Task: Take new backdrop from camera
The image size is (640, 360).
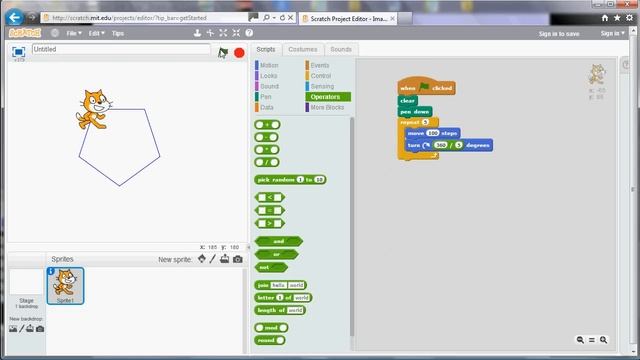Action: [40, 329]
